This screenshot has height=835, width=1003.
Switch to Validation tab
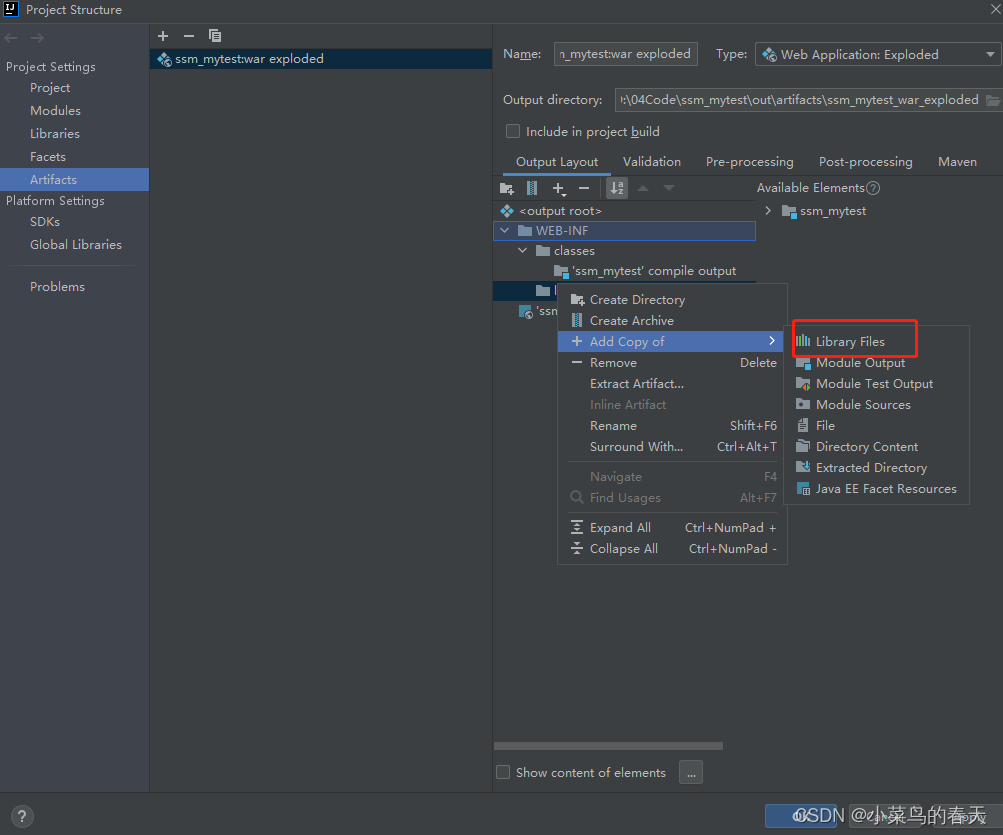click(652, 162)
